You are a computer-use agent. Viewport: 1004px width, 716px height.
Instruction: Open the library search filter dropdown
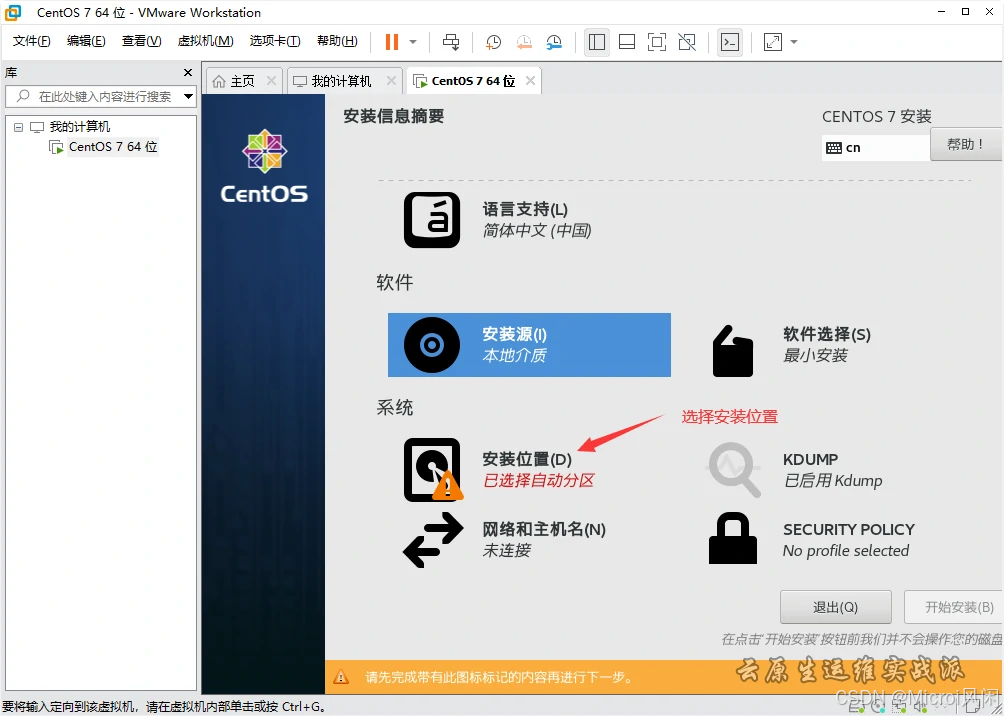(189, 97)
